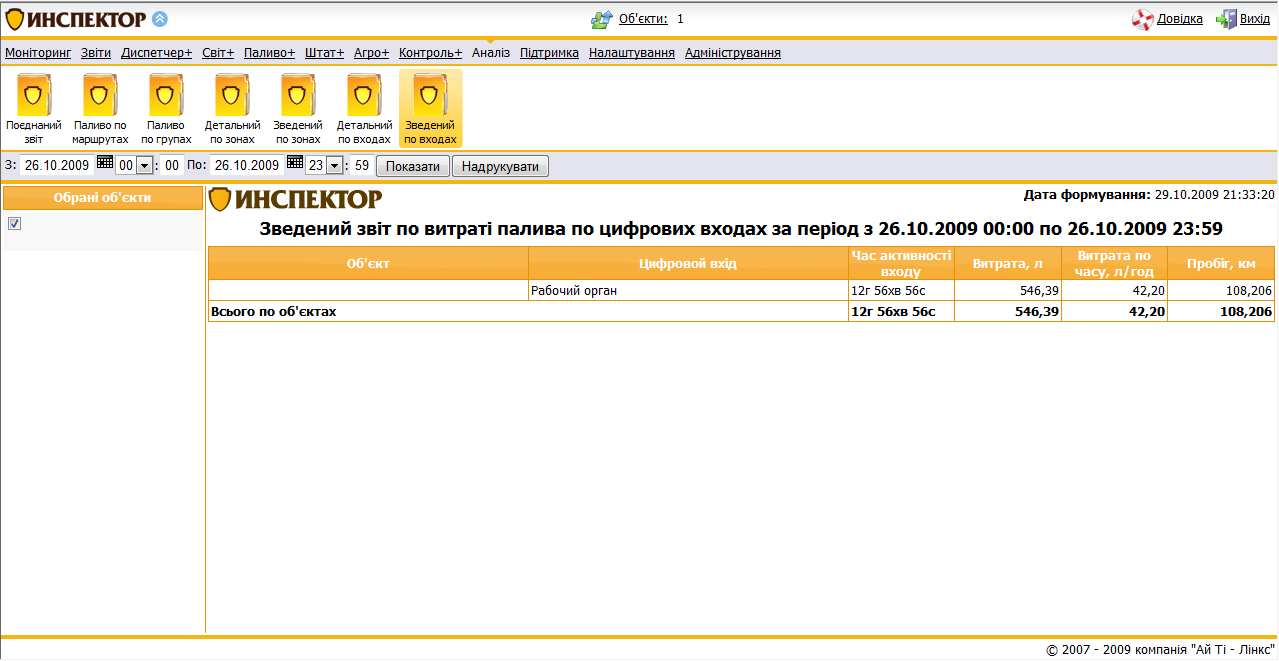The image size is (1279, 661).
Task: Click the Витрата, л column header
Action: [x=1008, y=263]
